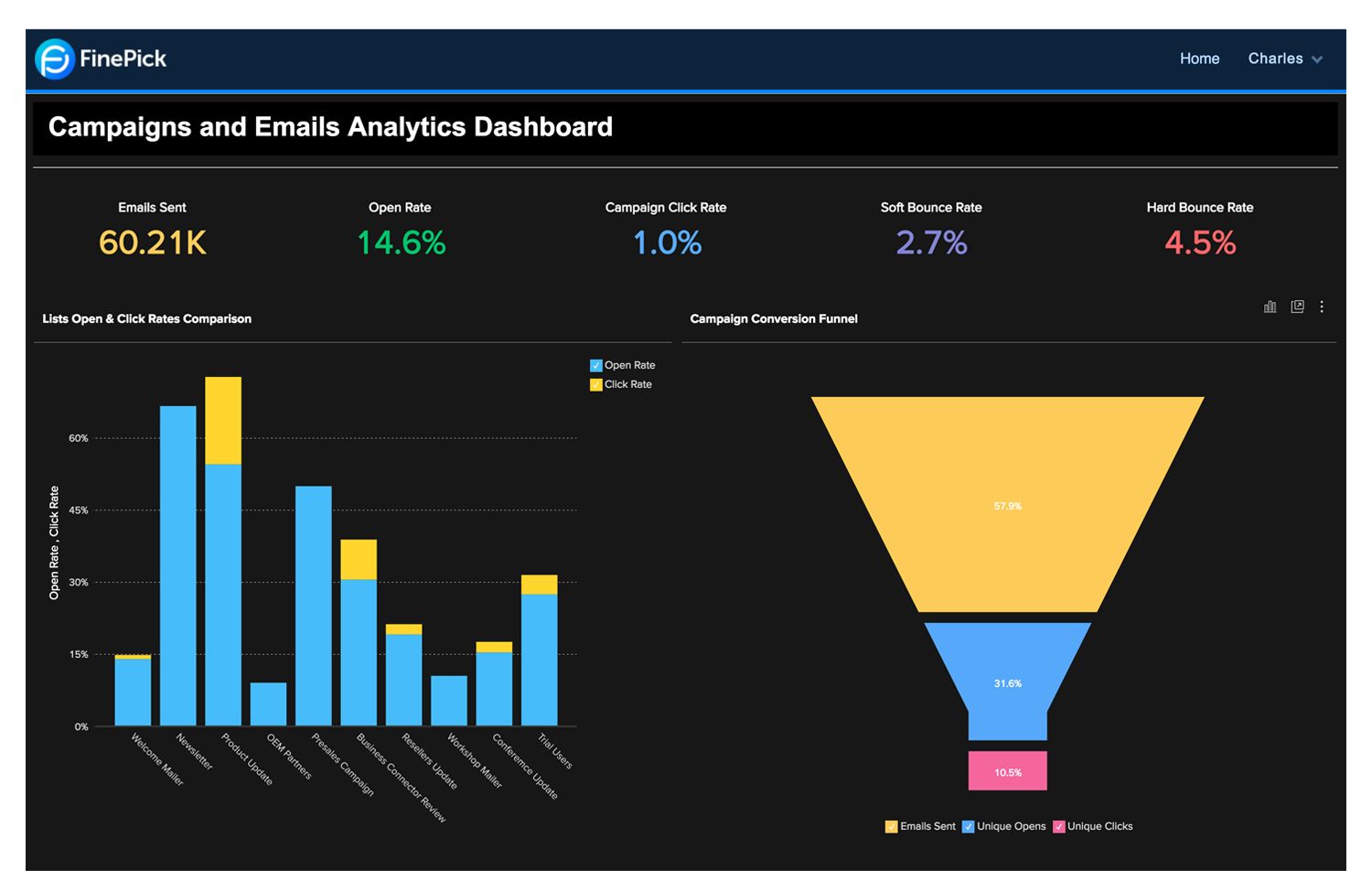Viewport: 1372px width, 881px height.
Task: Click the Emails Sent 60.21K metric
Action: tap(151, 242)
